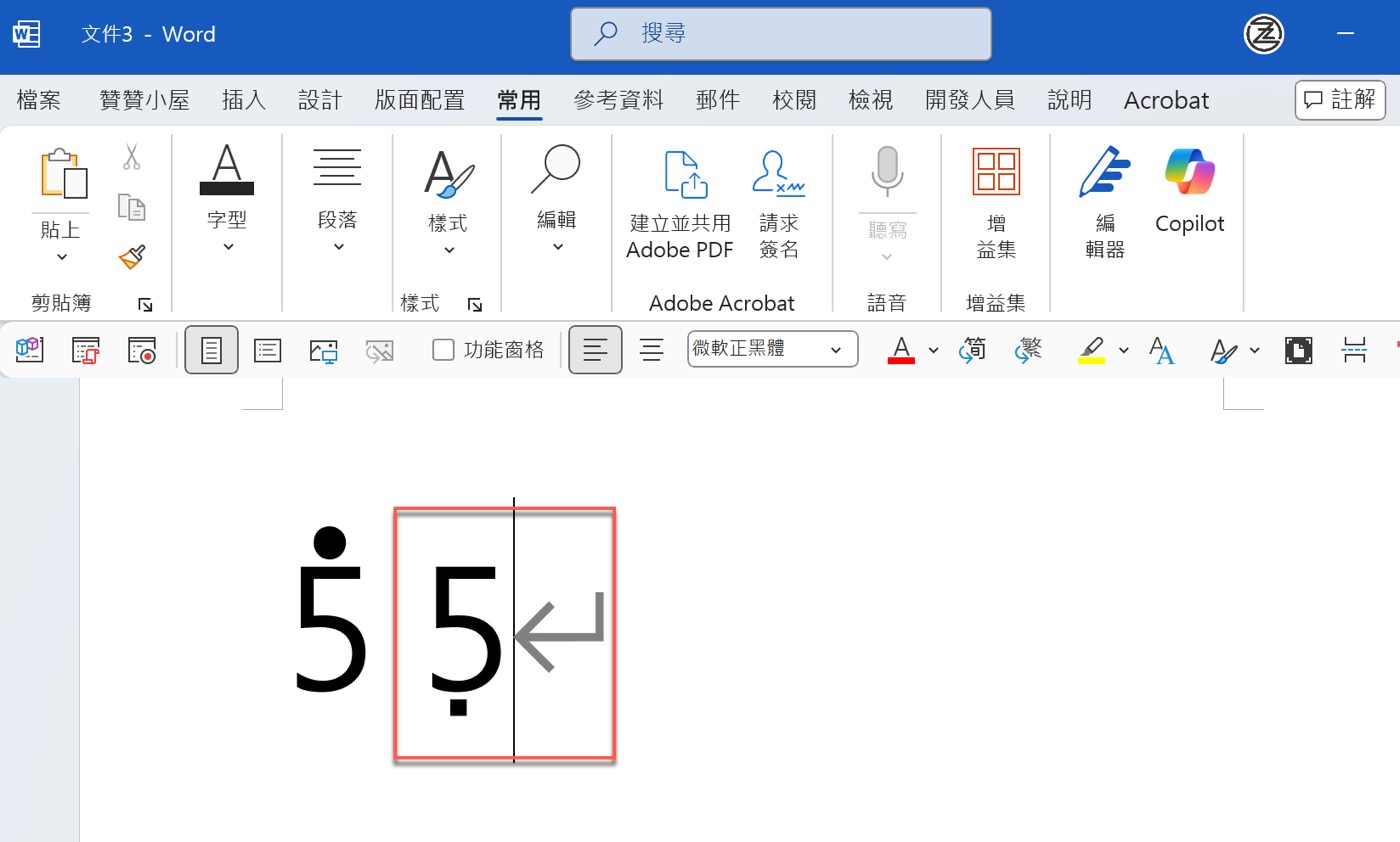Click the Word app icon in title bar

tap(26, 34)
